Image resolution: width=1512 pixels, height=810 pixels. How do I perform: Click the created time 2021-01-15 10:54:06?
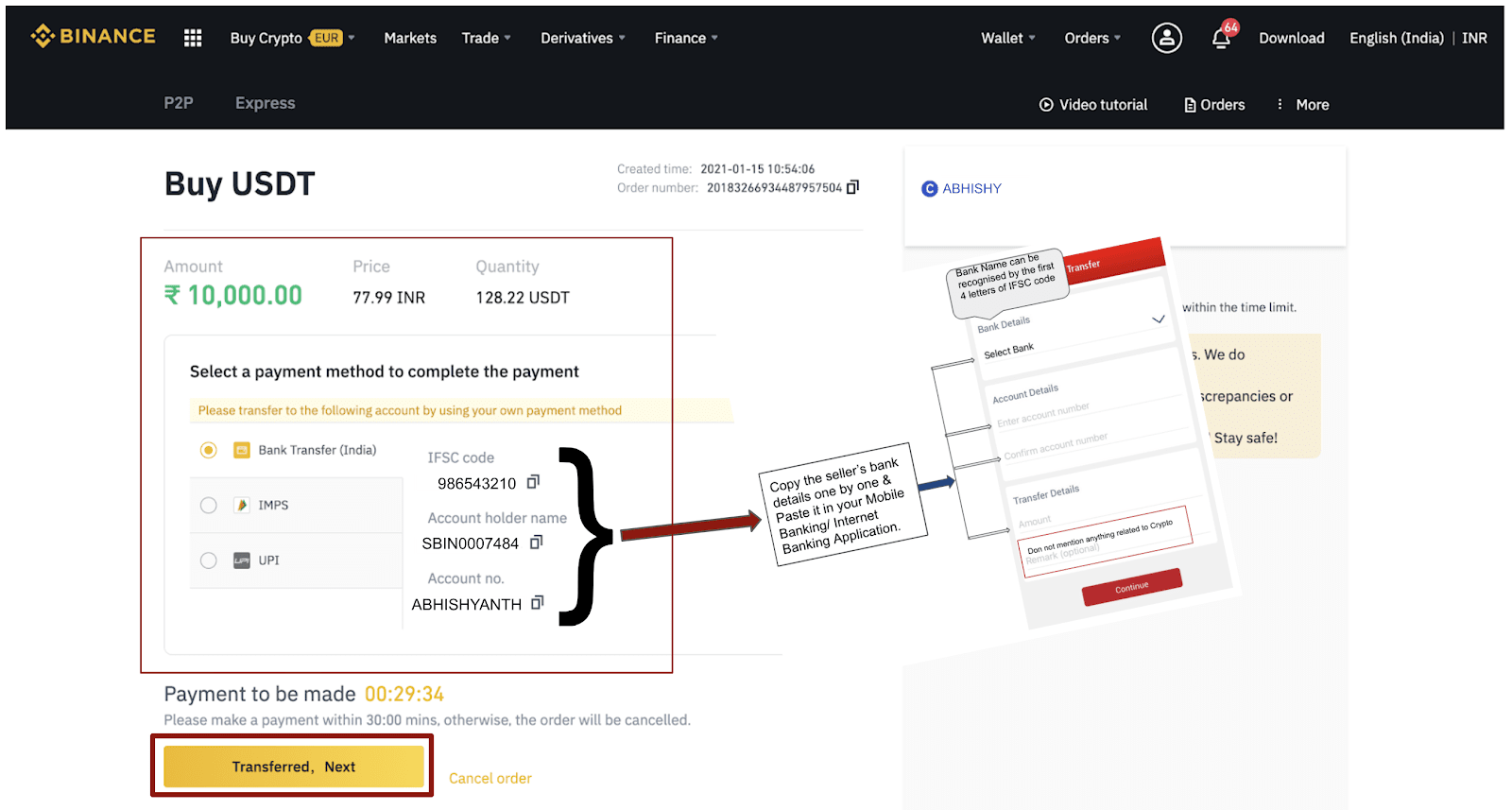[x=757, y=169]
